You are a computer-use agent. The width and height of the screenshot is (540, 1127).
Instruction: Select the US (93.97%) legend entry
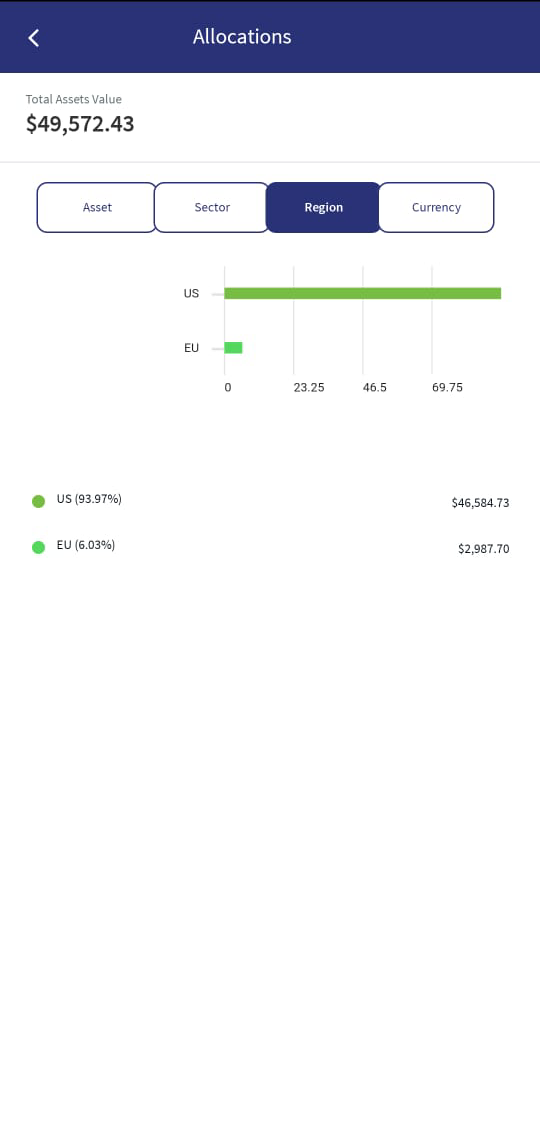pyautogui.click(x=89, y=499)
